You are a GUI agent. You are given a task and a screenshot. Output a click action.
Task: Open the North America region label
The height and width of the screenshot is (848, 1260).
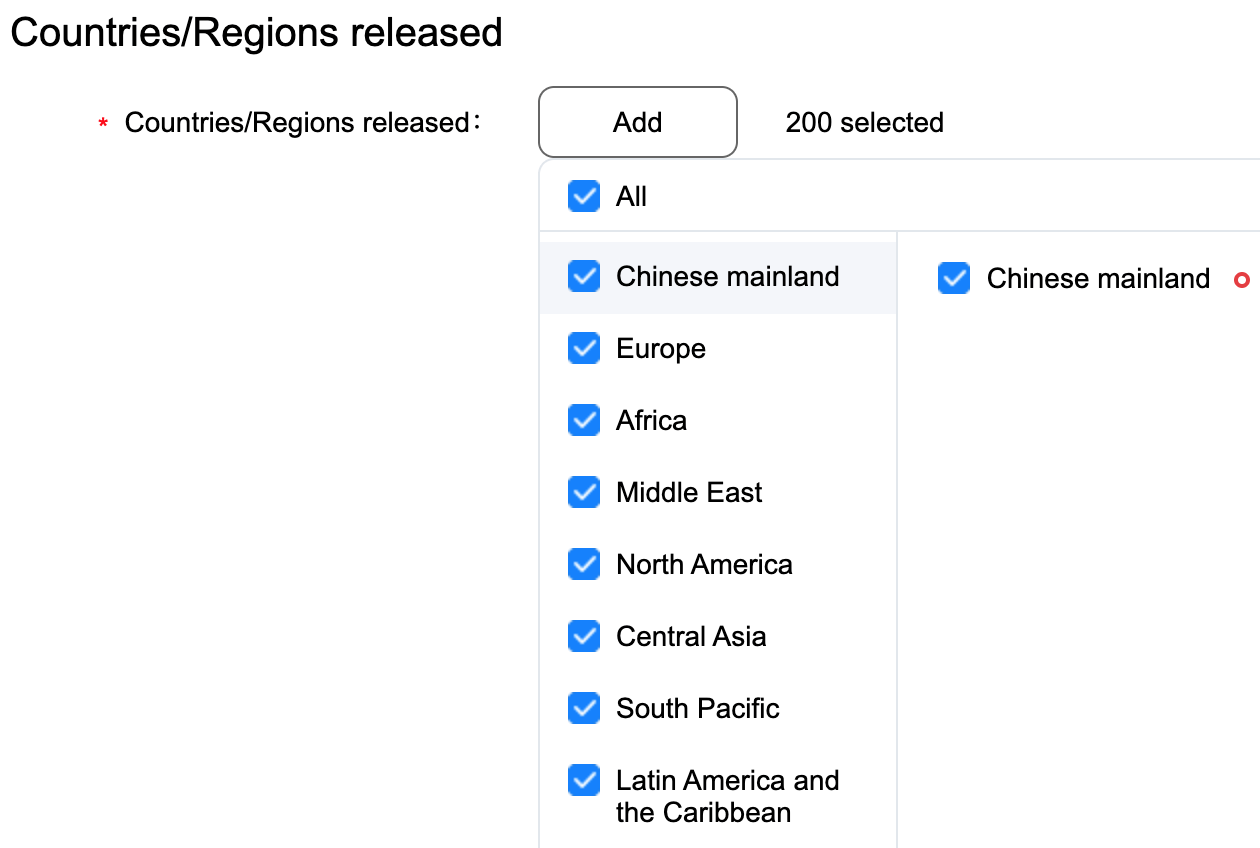(704, 565)
